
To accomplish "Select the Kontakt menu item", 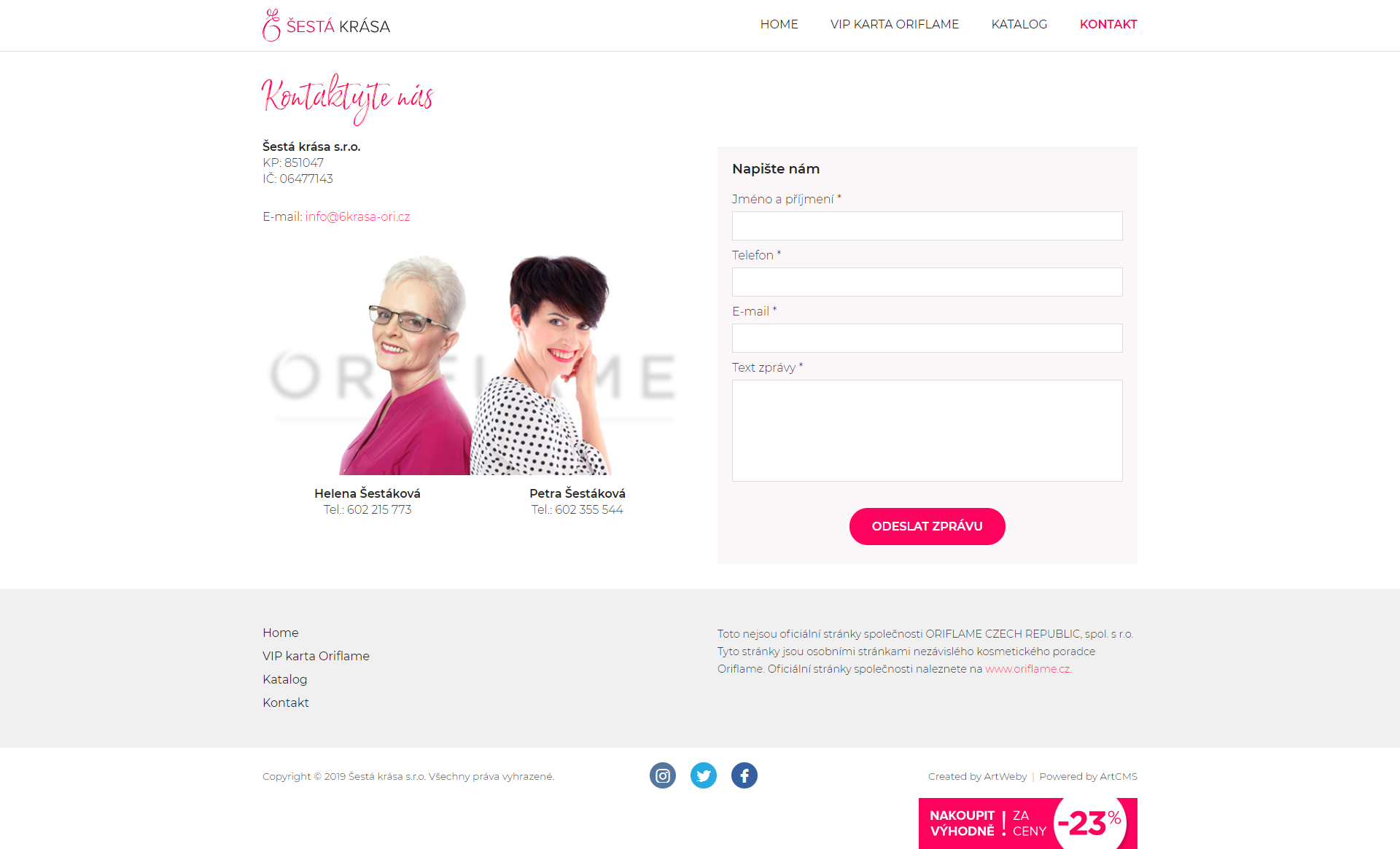I will coord(1108,24).
